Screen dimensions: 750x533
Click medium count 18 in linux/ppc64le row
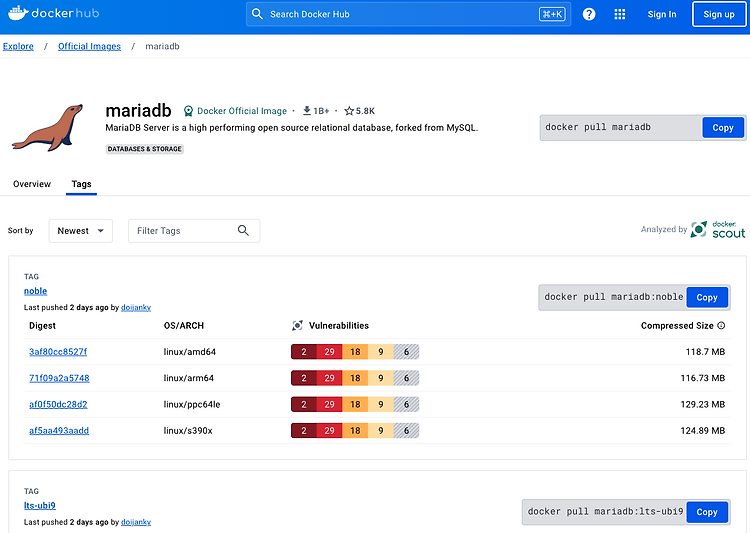[x=355, y=404]
